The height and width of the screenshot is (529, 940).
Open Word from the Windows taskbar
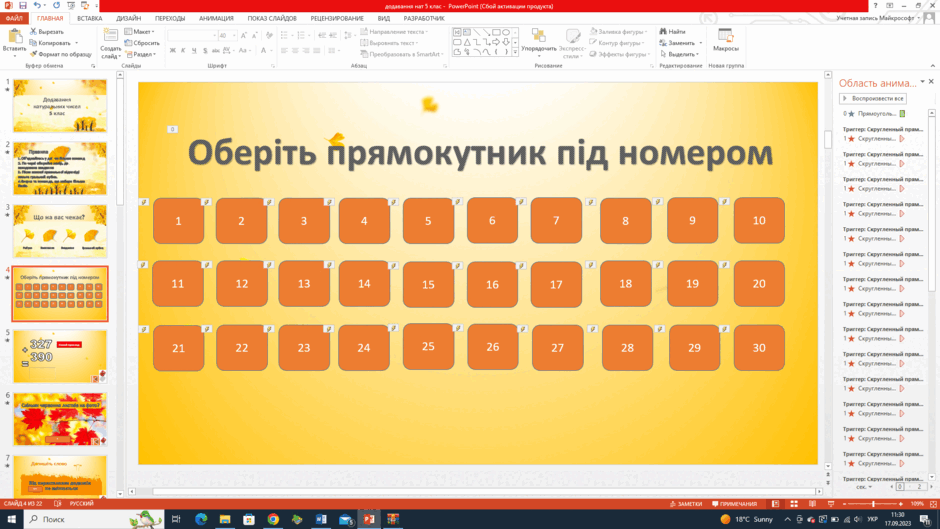(321, 519)
